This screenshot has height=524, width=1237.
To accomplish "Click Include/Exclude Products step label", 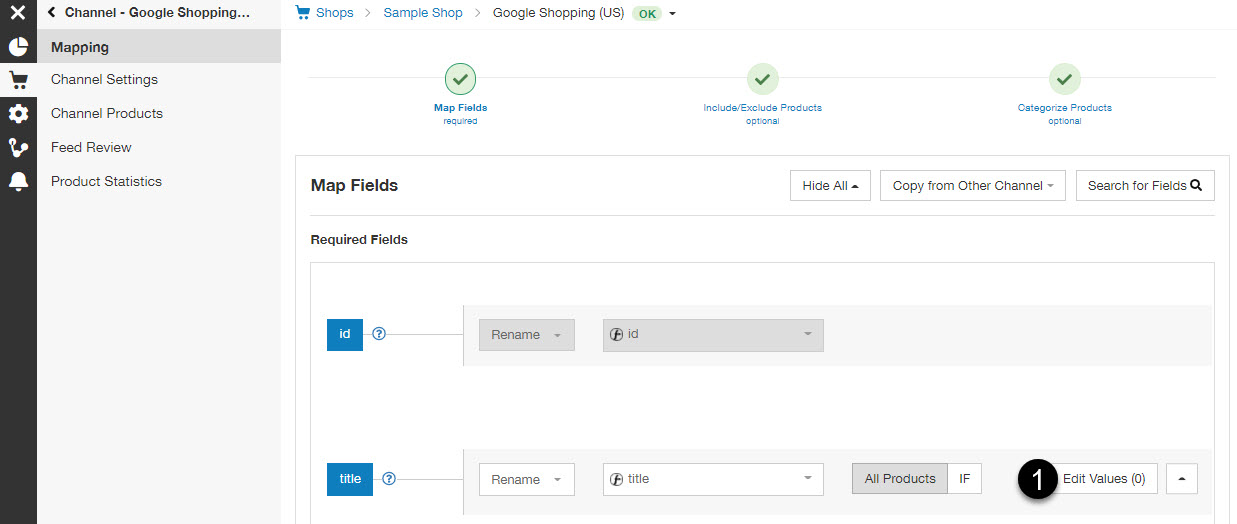I will 762,107.
